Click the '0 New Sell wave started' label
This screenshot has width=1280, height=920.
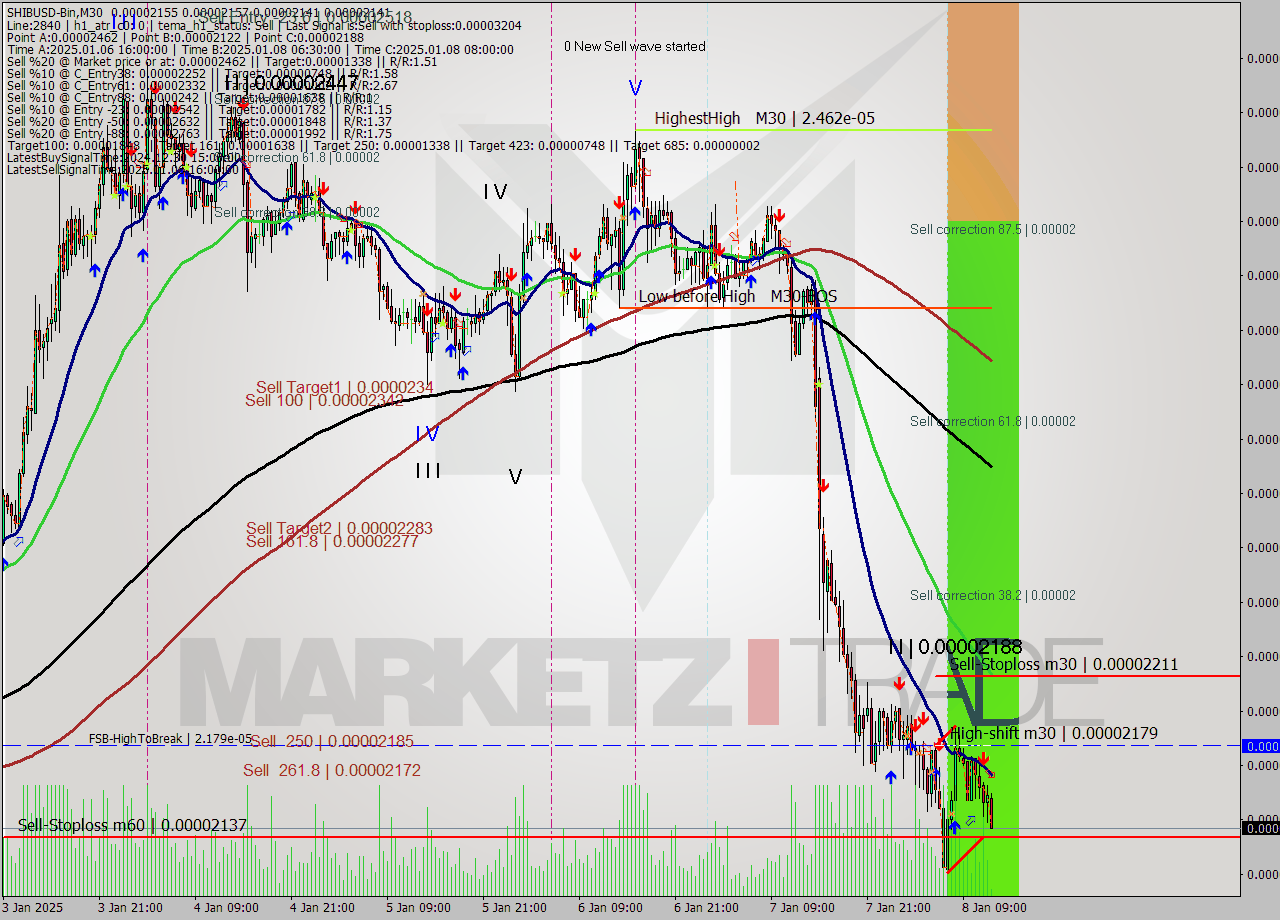click(x=634, y=46)
